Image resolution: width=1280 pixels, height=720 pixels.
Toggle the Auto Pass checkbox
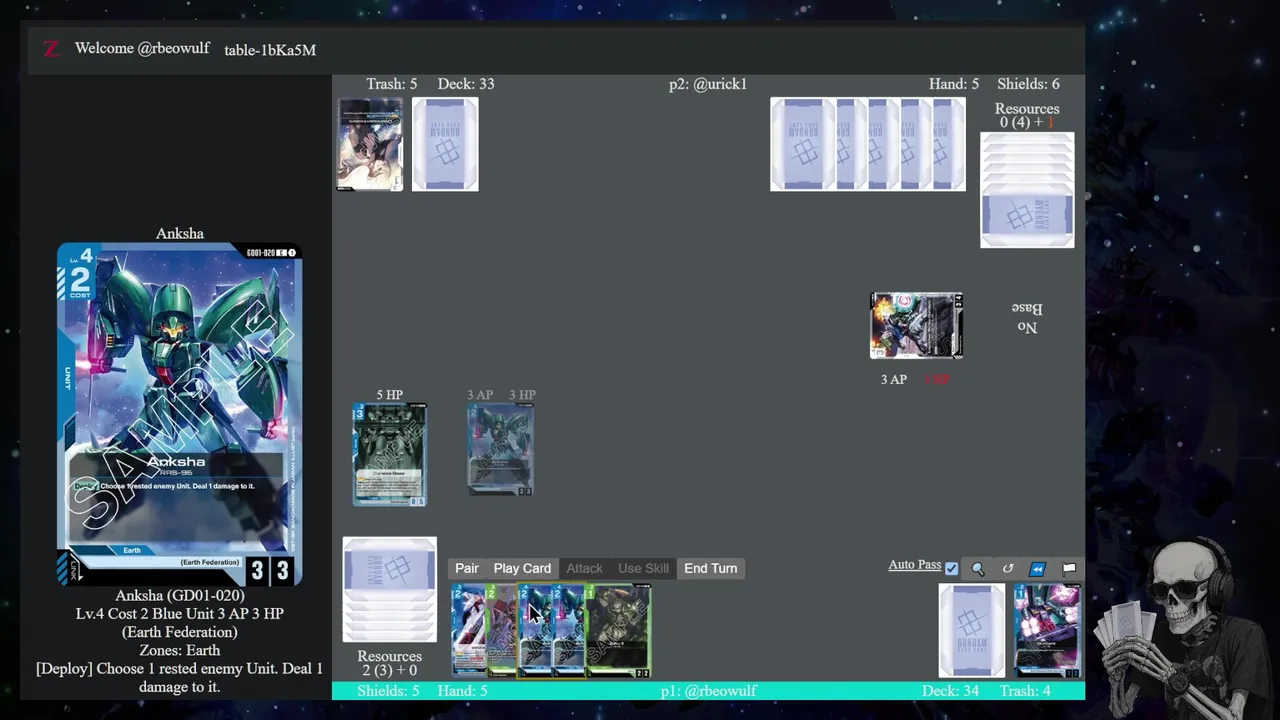(951, 568)
